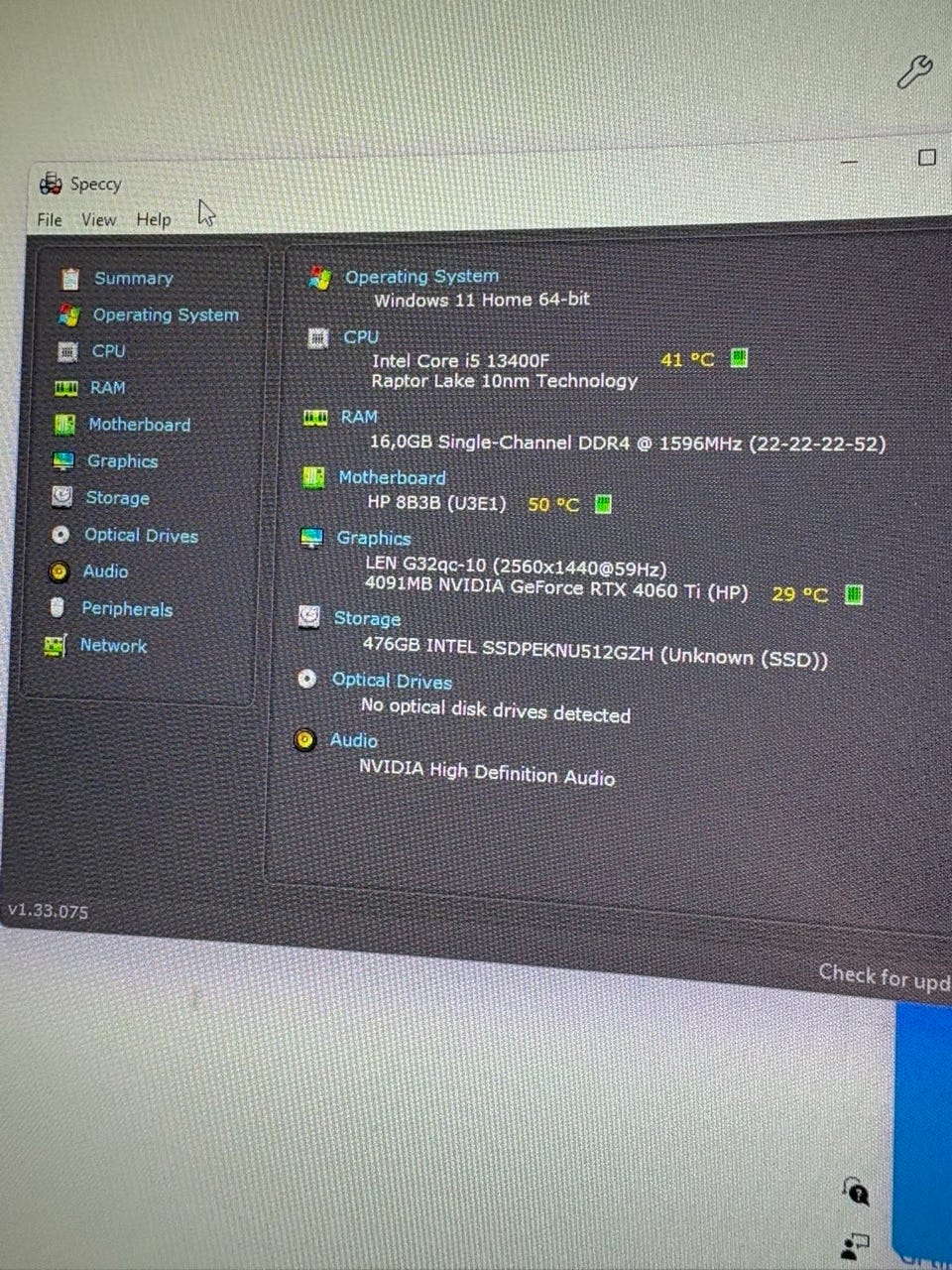The width and height of the screenshot is (952, 1270).
Task: Open Optical Drives section in sidebar
Action: tap(141, 535)
